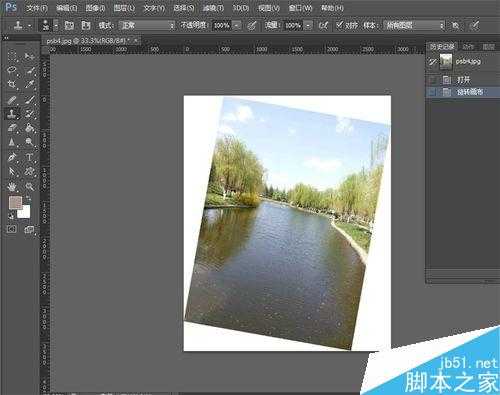
Task: Select the Eraser tool
Action: pos(12,128)
